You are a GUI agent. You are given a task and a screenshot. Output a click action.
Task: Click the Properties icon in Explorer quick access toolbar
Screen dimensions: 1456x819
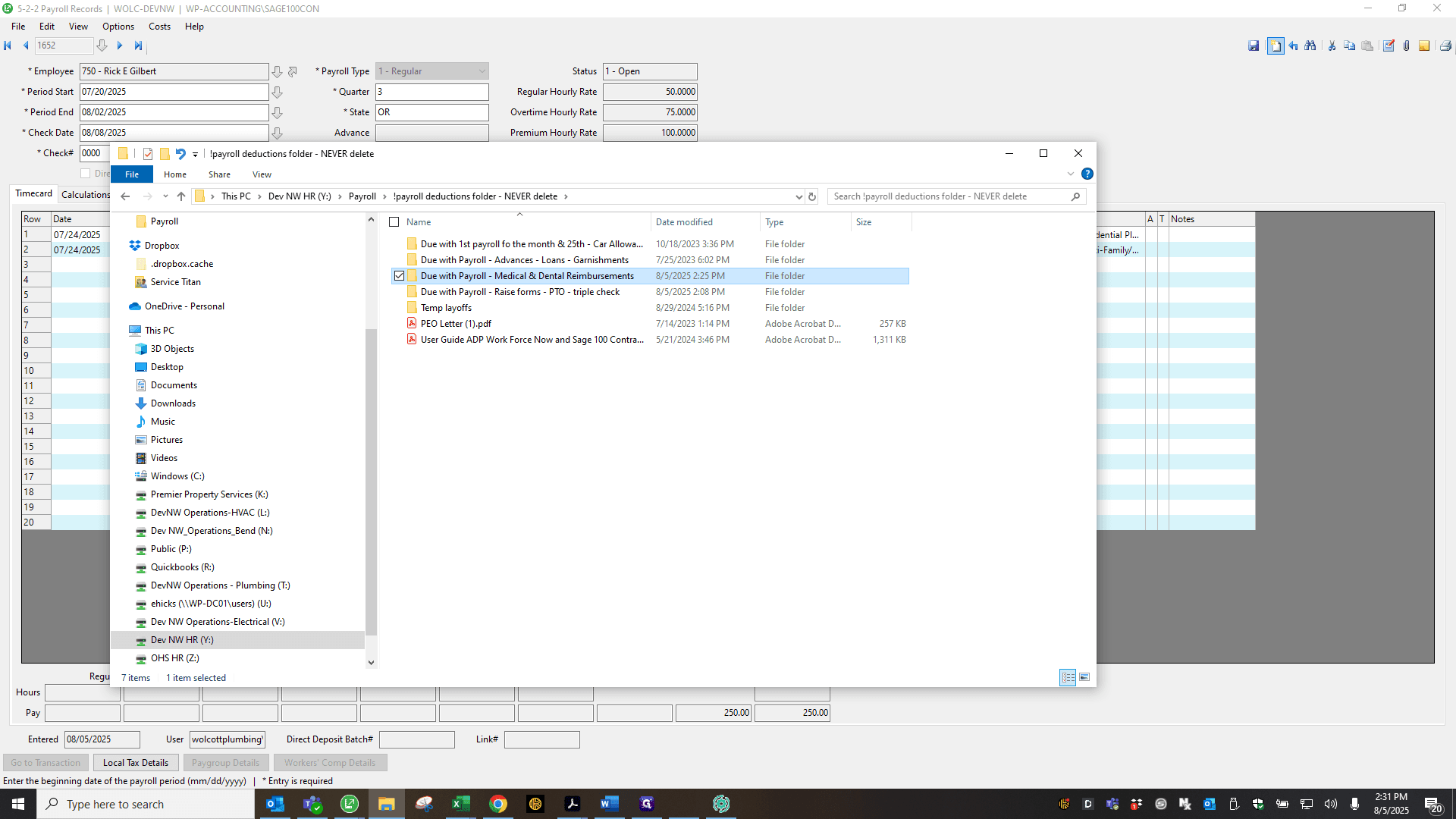click(148, 154)
